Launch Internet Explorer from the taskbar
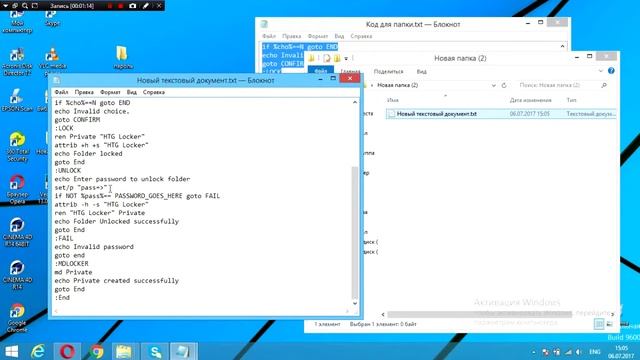 coord(38,351)
